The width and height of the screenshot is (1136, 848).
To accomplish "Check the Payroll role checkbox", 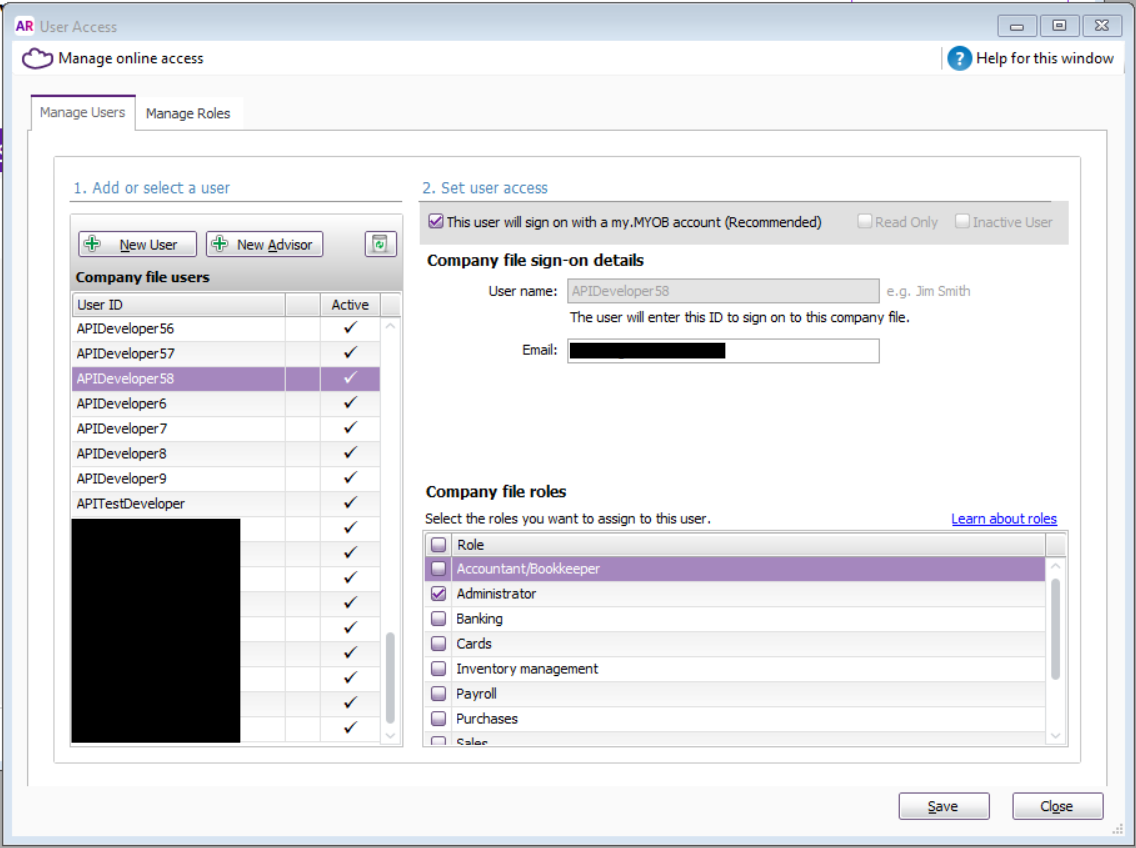I will 438,694.
